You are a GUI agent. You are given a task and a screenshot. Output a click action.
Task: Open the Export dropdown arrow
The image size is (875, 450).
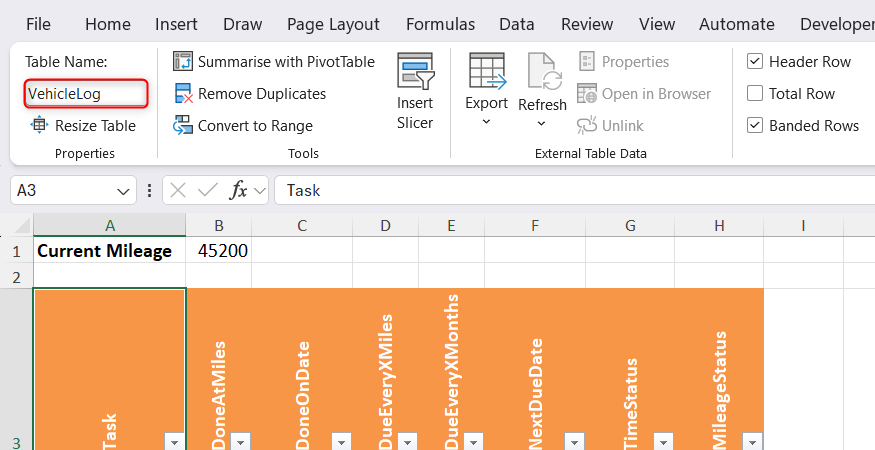coord(486,122)
